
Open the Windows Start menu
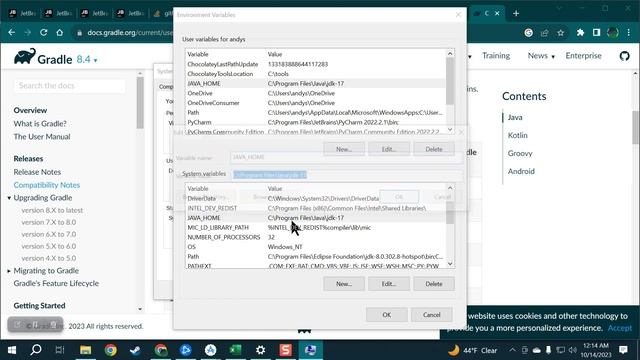(12, 350)
